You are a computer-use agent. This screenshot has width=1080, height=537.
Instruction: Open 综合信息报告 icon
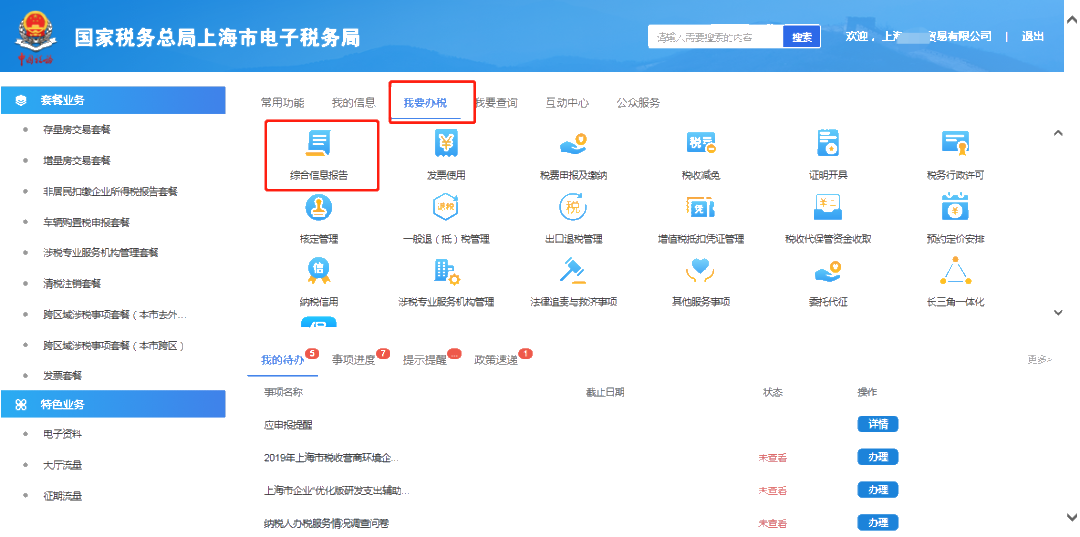pyautogui.click(x=319, y=143)
